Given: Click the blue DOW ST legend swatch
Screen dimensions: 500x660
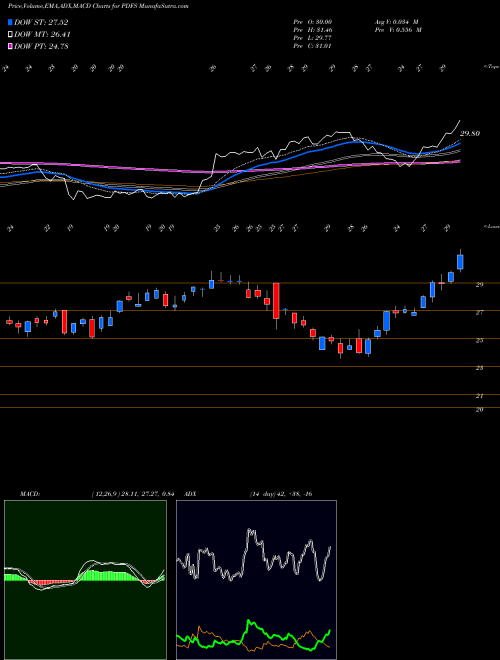Looking at the screenshot, I should click(10, 22).
